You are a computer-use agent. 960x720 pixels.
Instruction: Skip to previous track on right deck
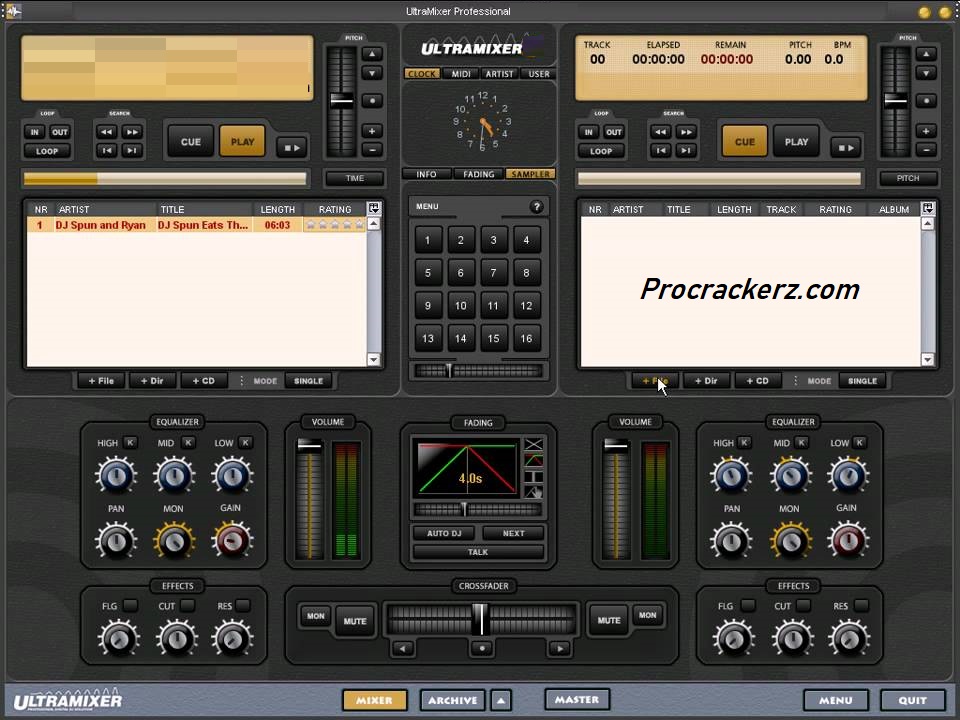[x=660, y=150]
